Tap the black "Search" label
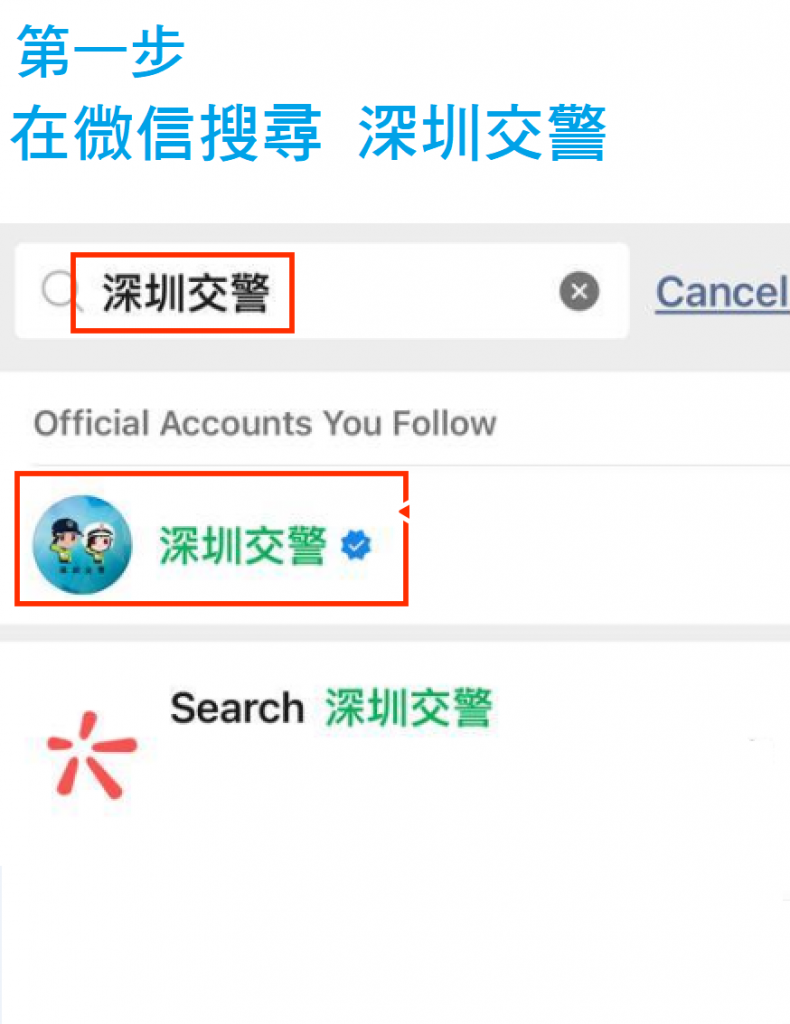The height and width of the screenshot is (1024, 790). pos(237,708)
